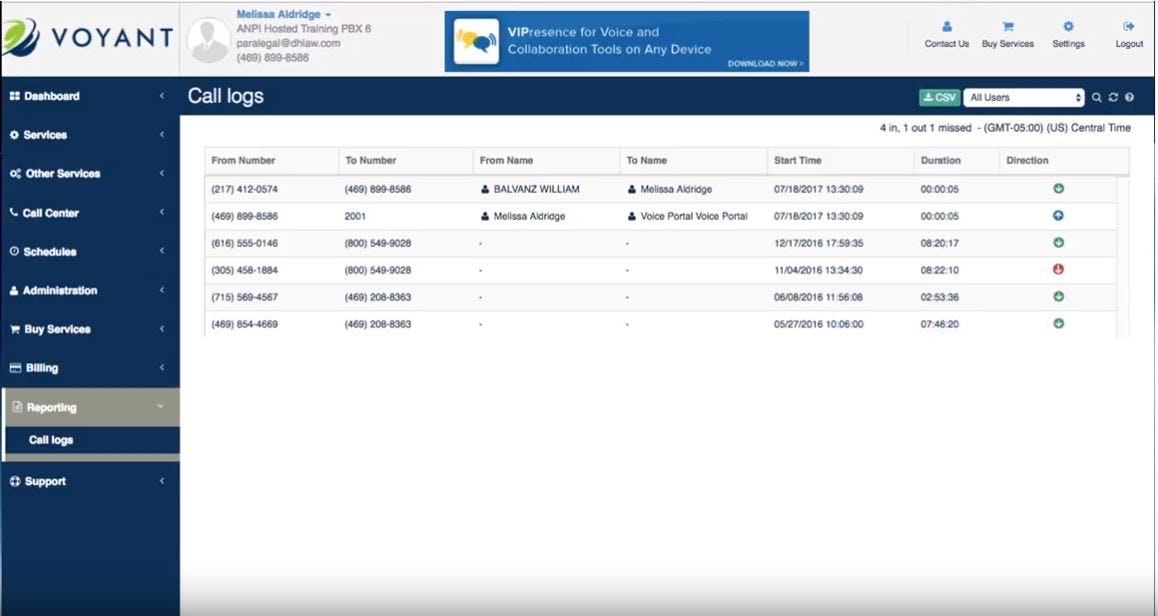Open the Settings gear icon

point(1068,35)
